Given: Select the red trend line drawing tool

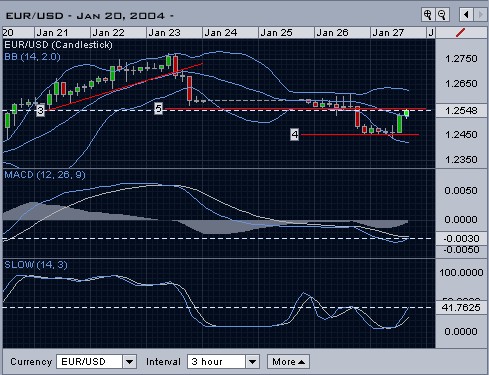Looking at the screenshot, I should click(460, 33).
